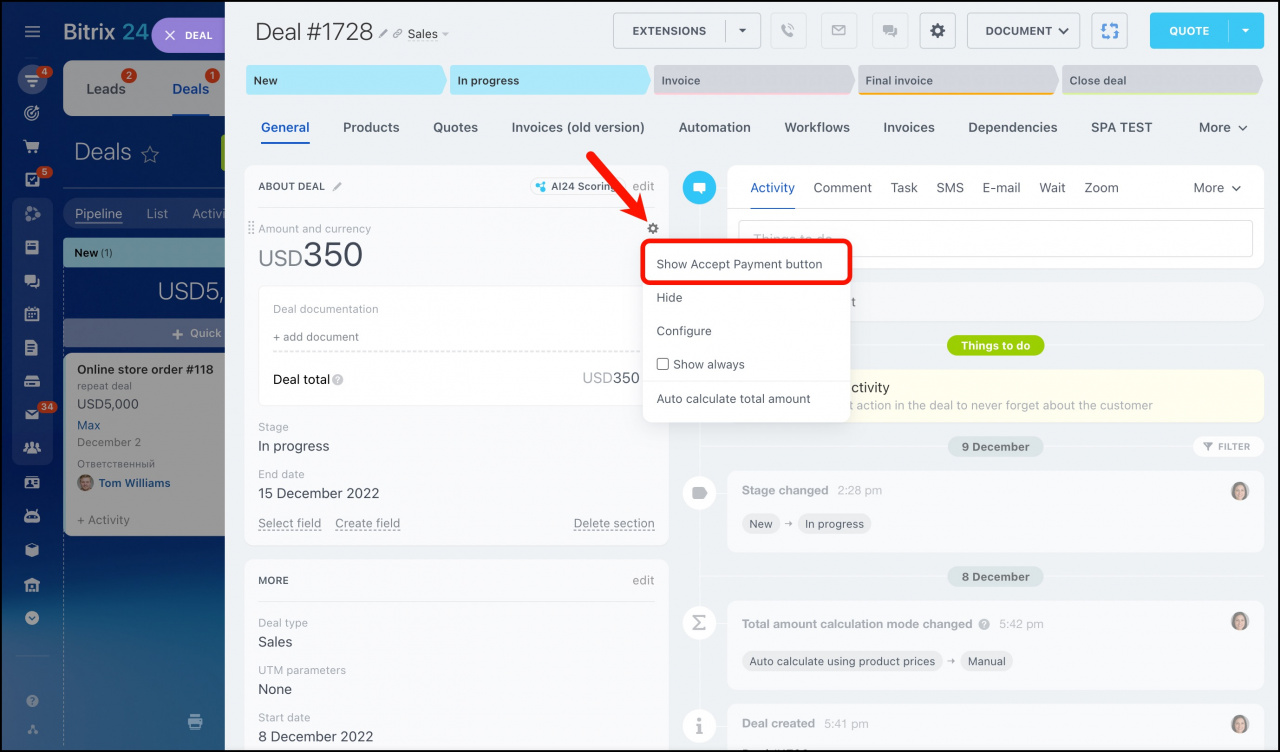This screenshot has height=752, width=1280.
Task: Open the Invoices (old version) tab
Action: (578, 128)
